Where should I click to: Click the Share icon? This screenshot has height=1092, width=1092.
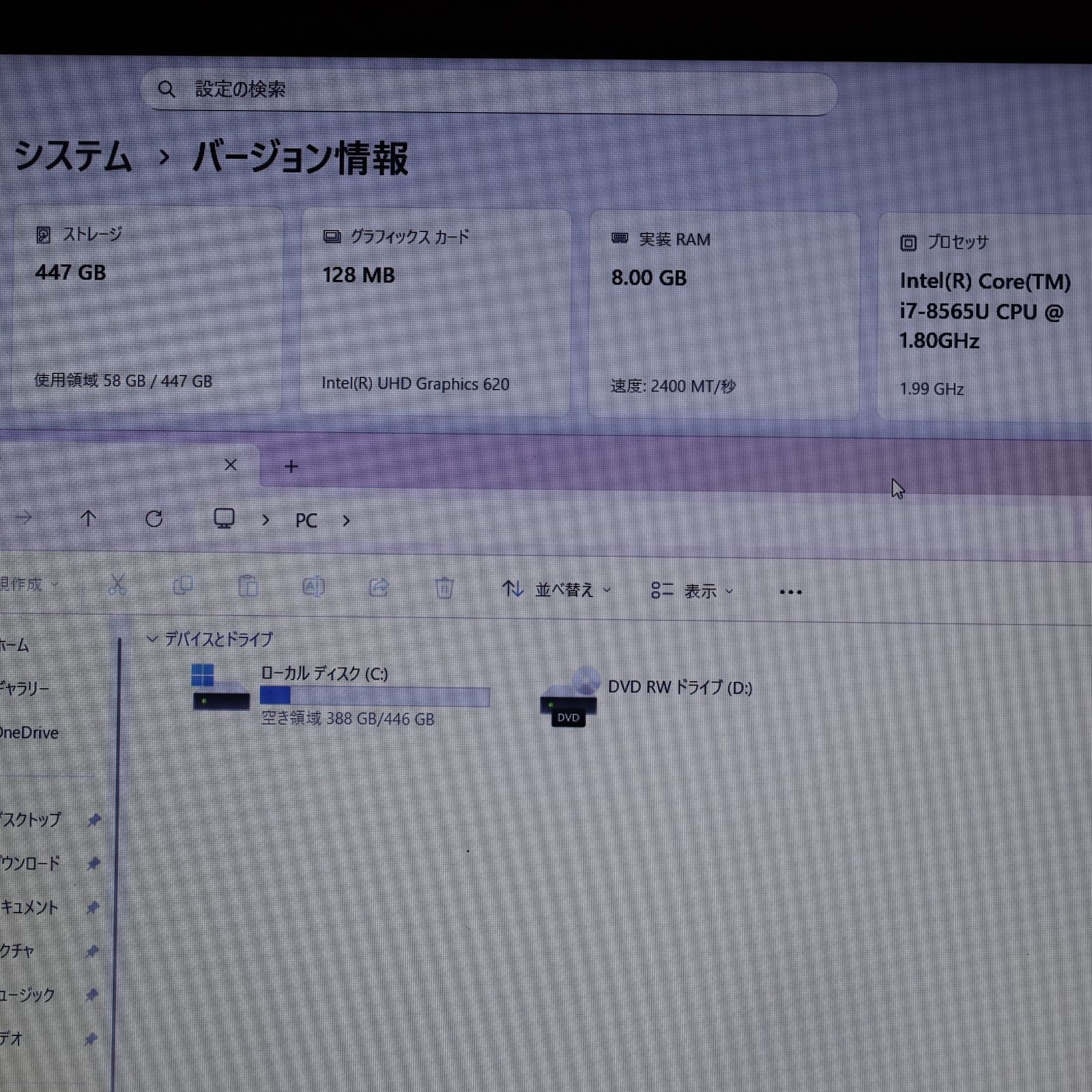pyautogui.click(x=379, y=587)
